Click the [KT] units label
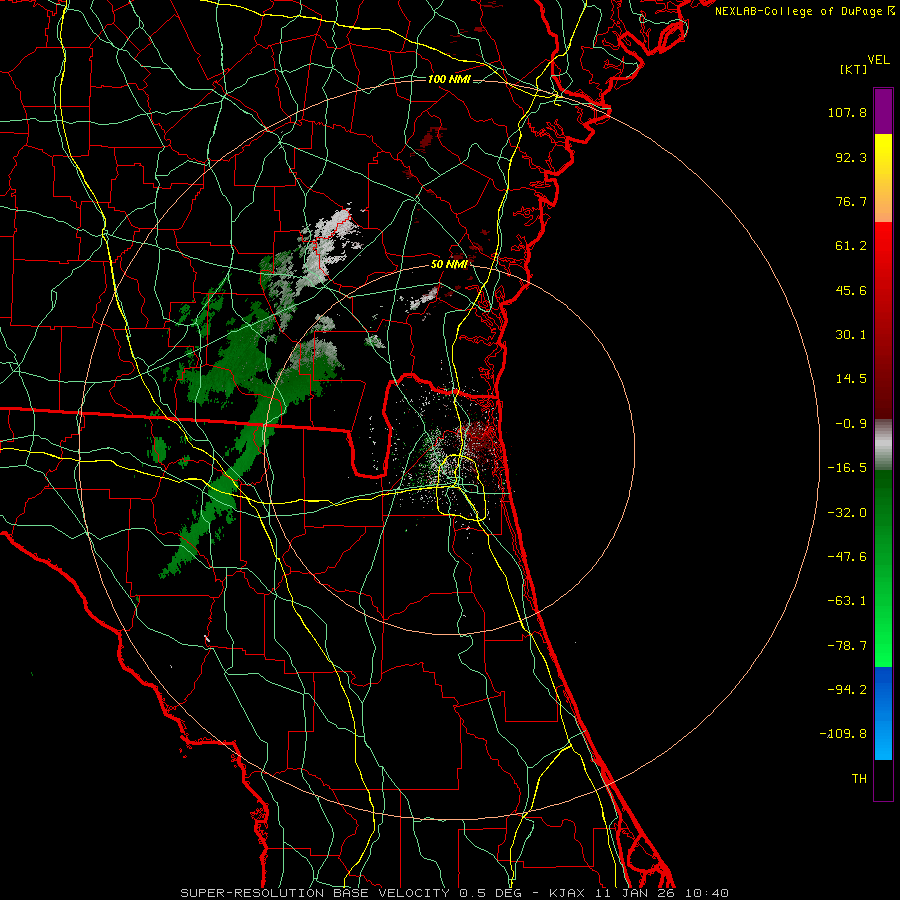The width and height of the screenshot is (900, 900). (853, 69)
